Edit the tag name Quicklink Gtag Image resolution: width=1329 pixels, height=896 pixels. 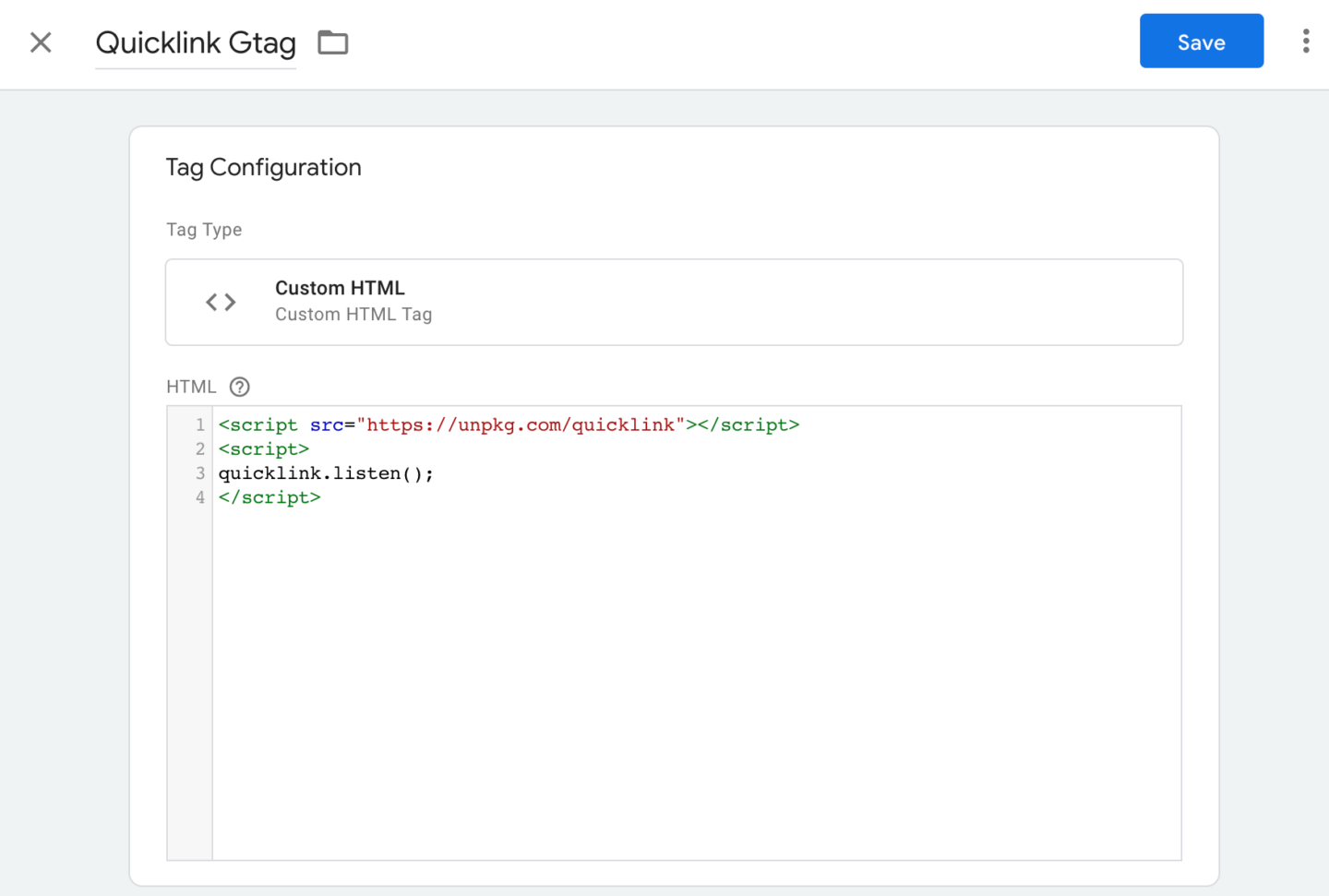(x=196, y=42)
